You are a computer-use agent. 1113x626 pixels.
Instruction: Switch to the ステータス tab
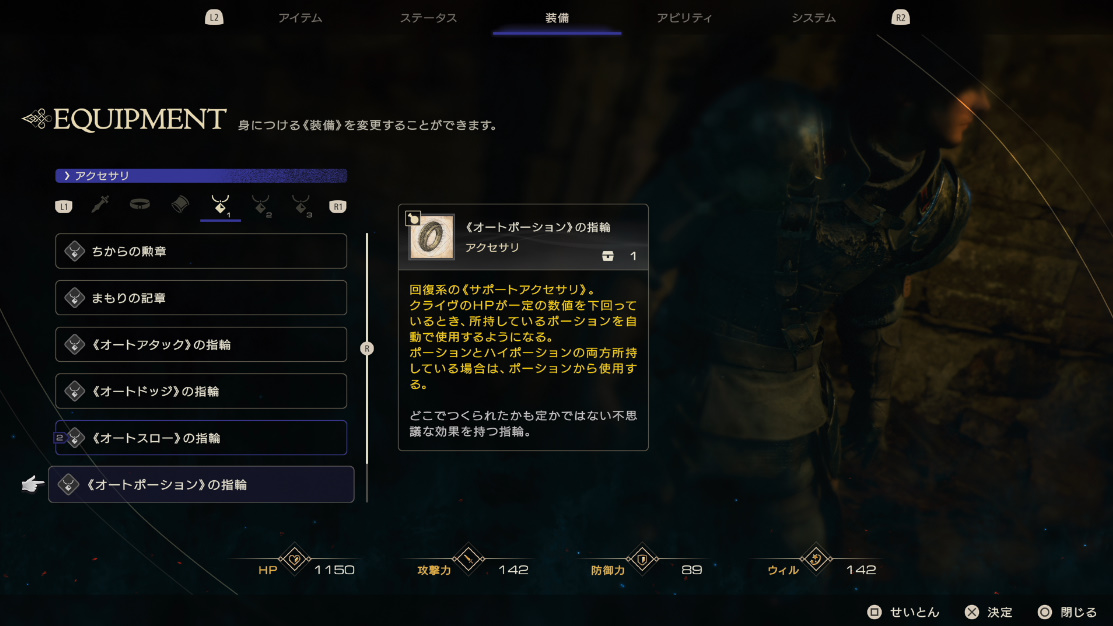(x=428, y=18)
